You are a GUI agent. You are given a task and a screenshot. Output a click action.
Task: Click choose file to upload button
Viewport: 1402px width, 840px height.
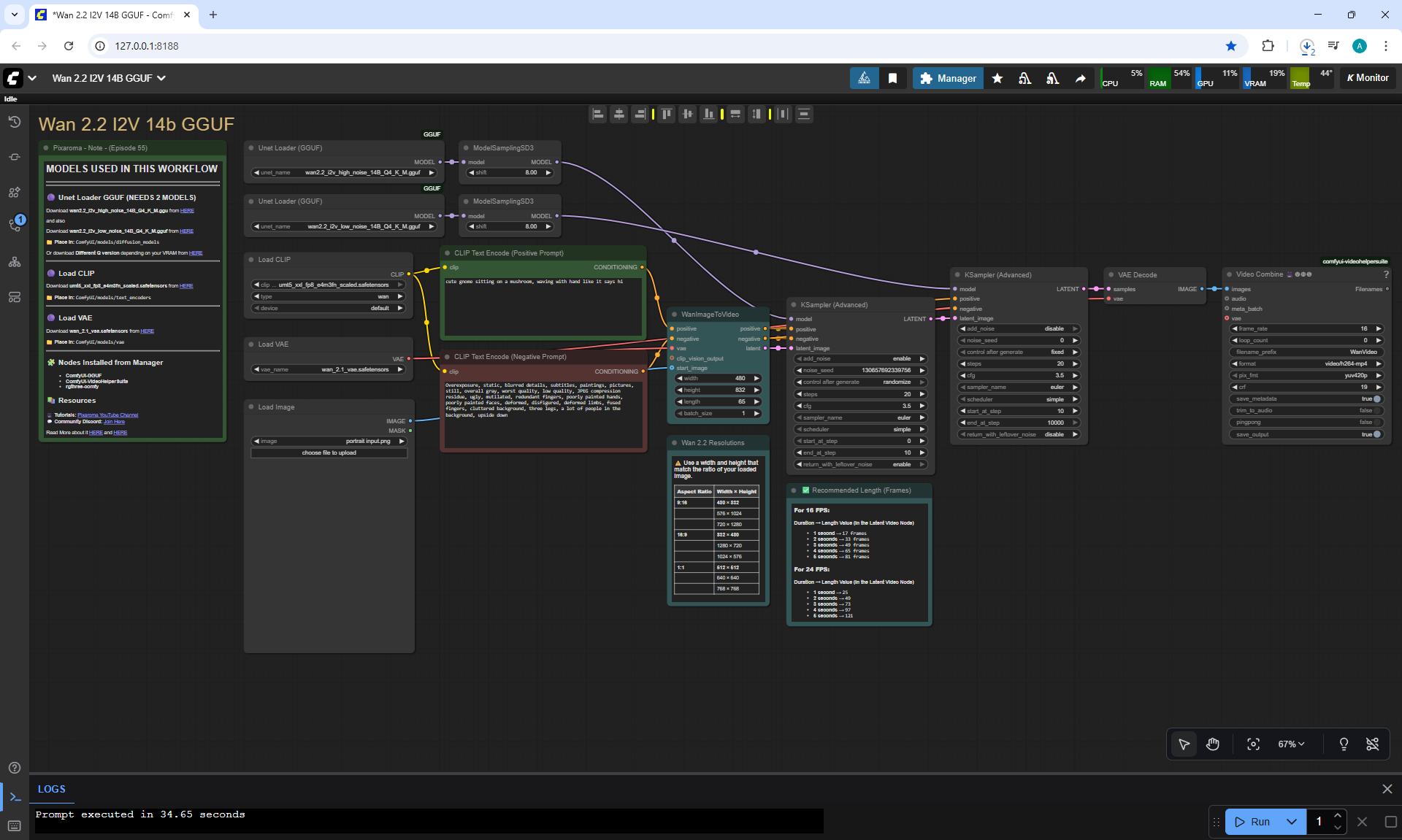(x=329, y=453)
